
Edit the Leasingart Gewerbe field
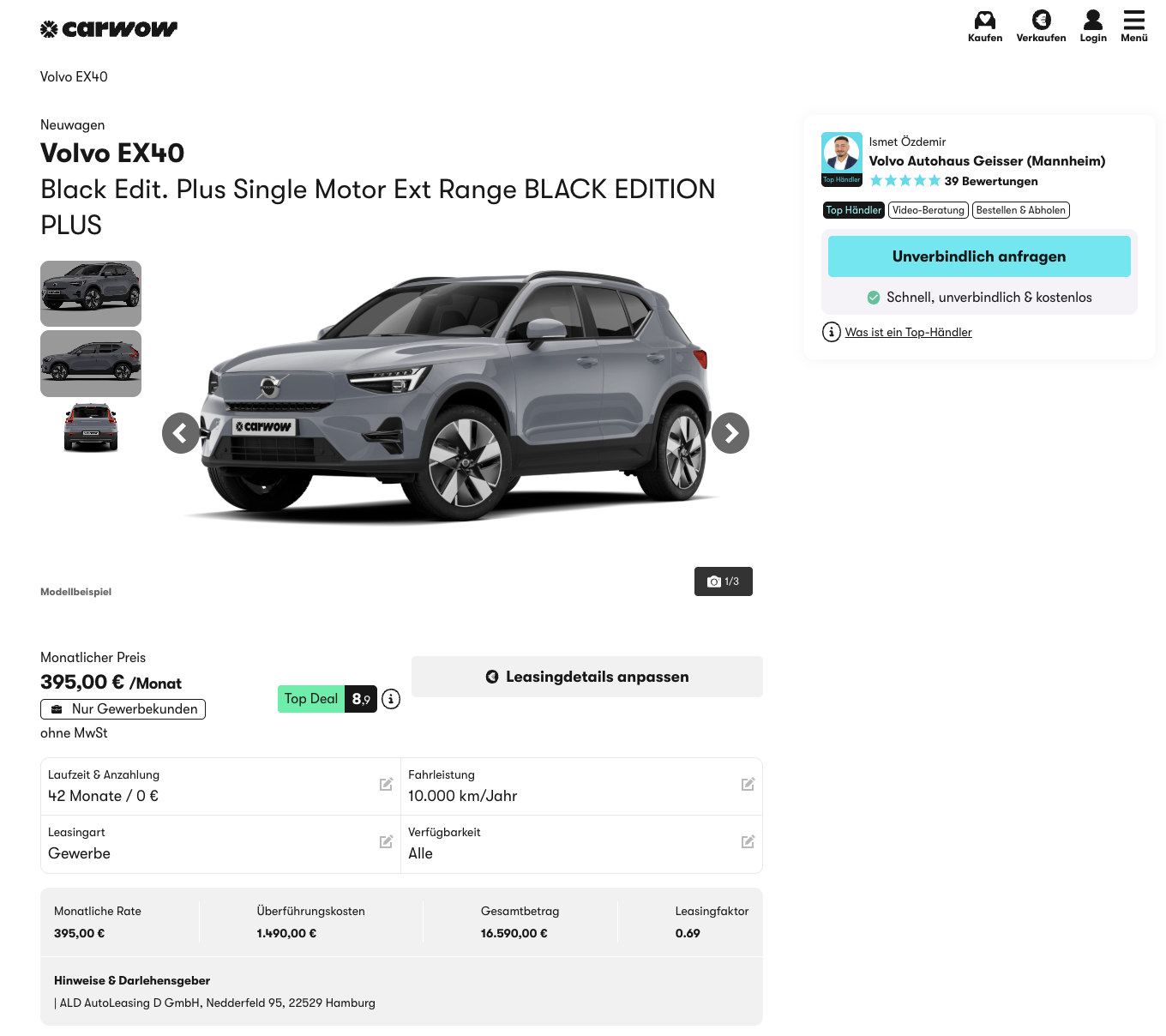pyautogui.click(x=386, y=842)
